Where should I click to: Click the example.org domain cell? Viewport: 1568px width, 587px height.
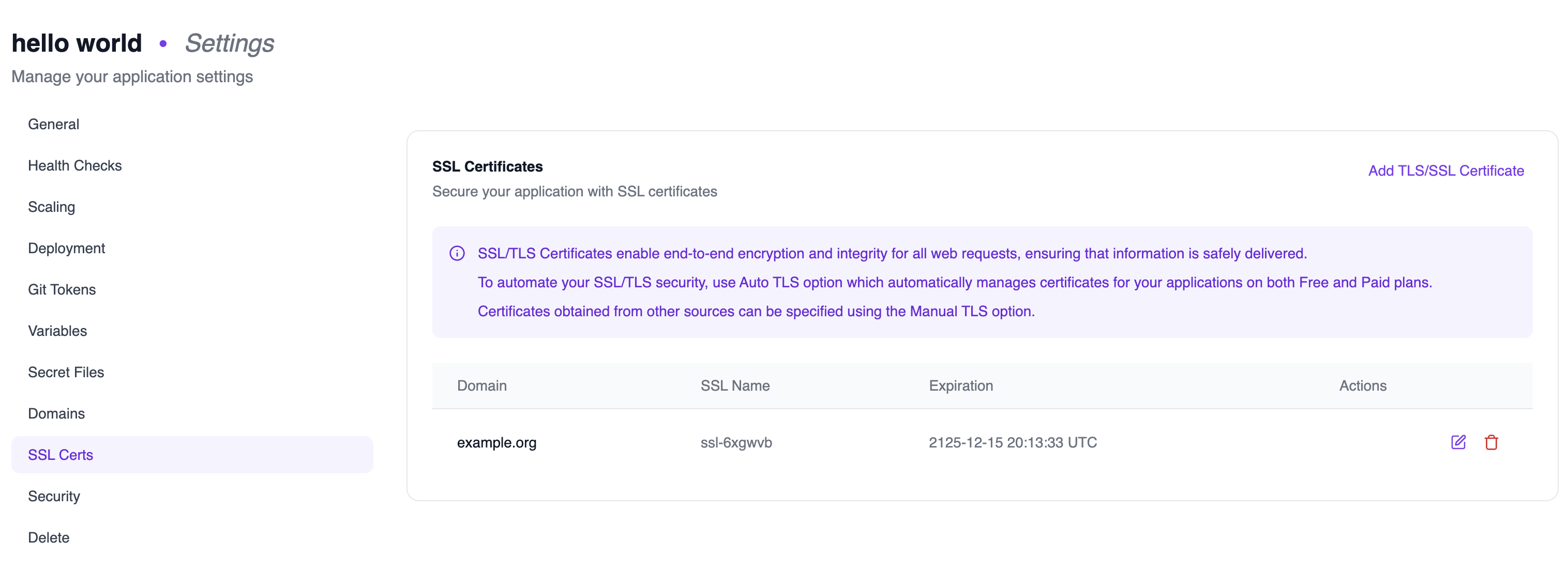pos(496,443)
